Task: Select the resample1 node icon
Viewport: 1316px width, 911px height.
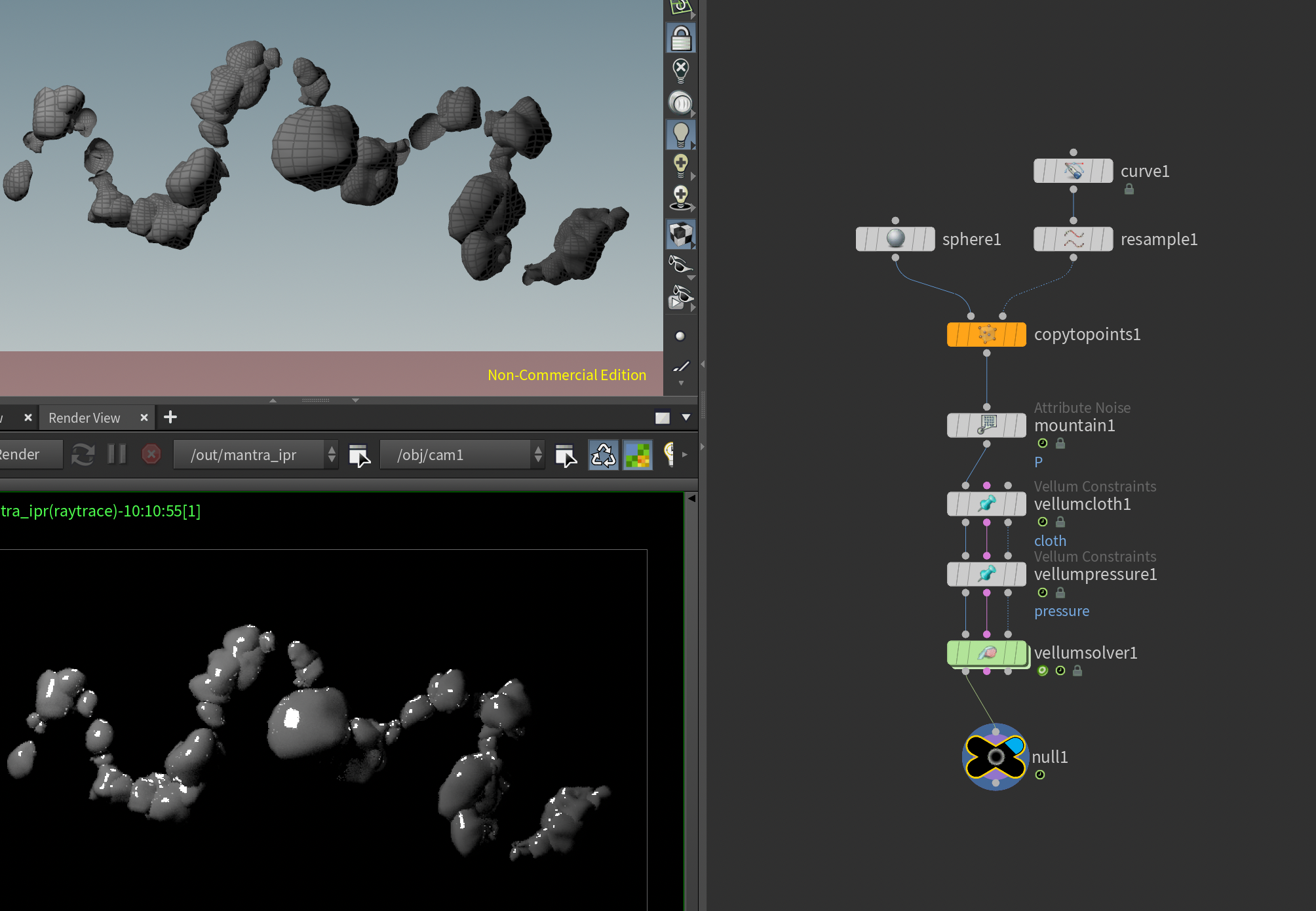Action: pyautogui.click(x=1074, y=239)
